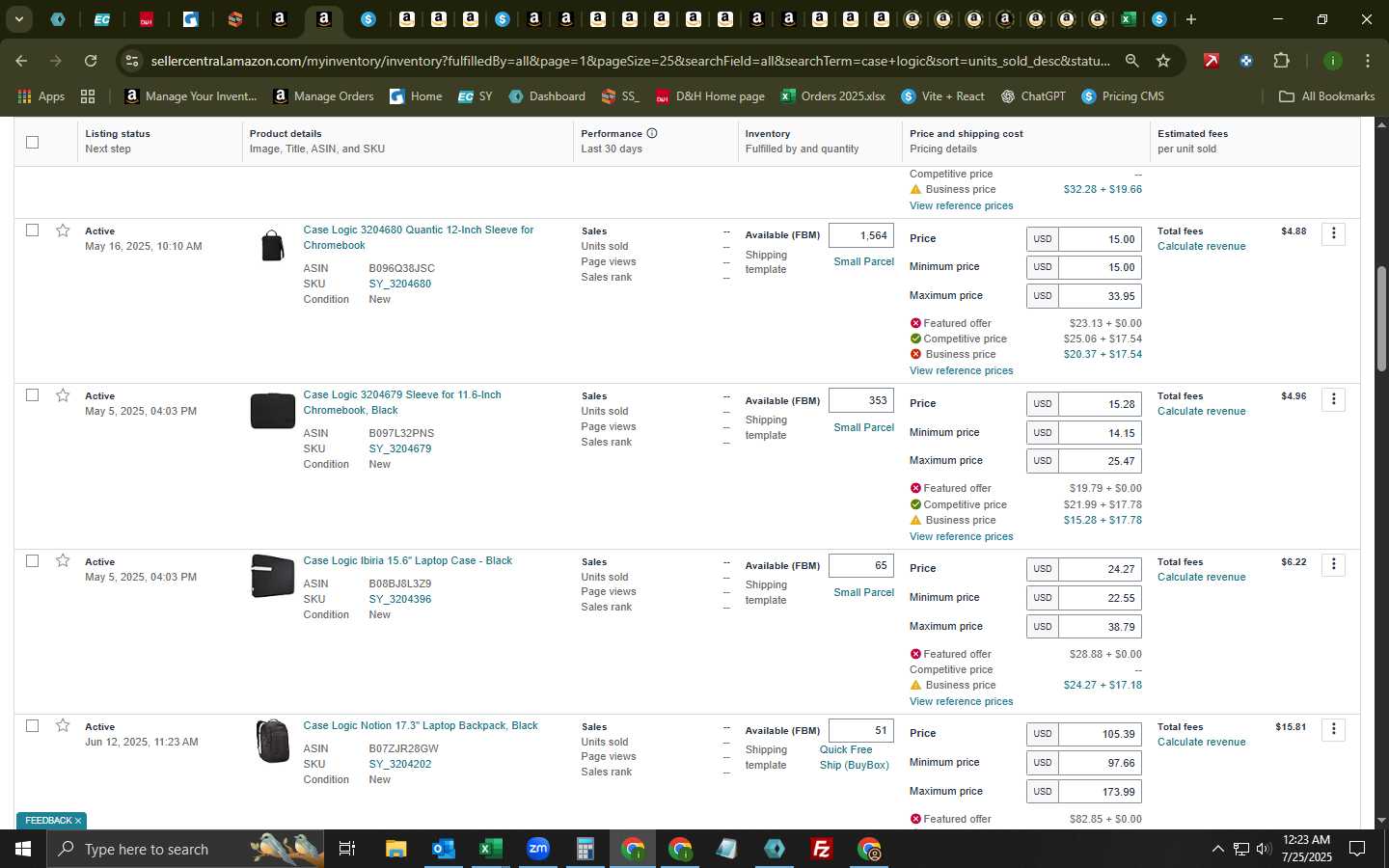Open Zoom from taskbar
Viewport: 1389px width, 868px height.
(x=537, y=849)
